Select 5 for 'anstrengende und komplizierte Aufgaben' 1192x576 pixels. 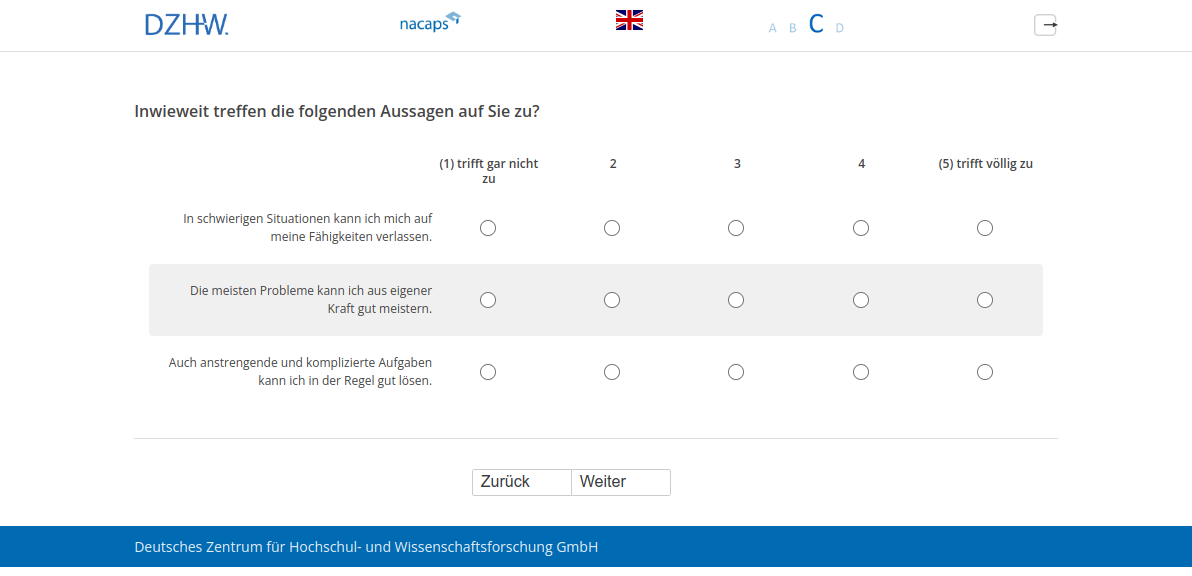pos(985,372)
